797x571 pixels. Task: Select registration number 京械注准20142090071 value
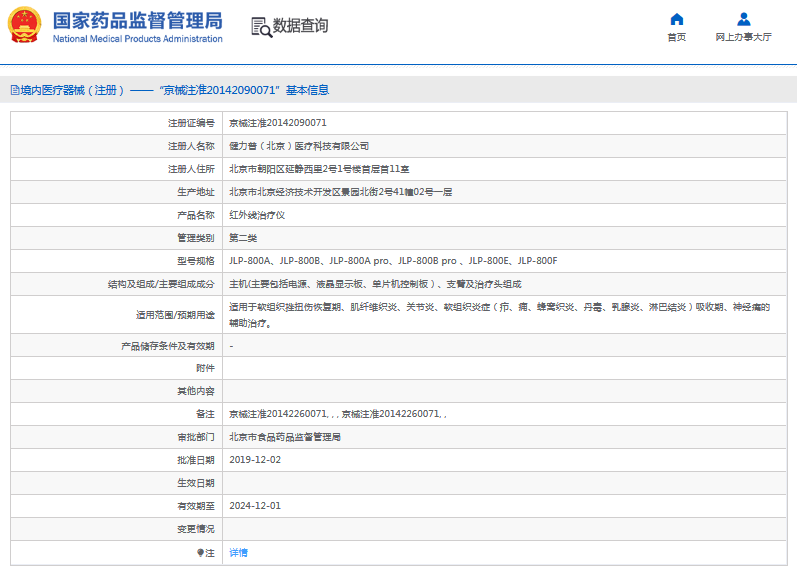click(x=278, y=123)
